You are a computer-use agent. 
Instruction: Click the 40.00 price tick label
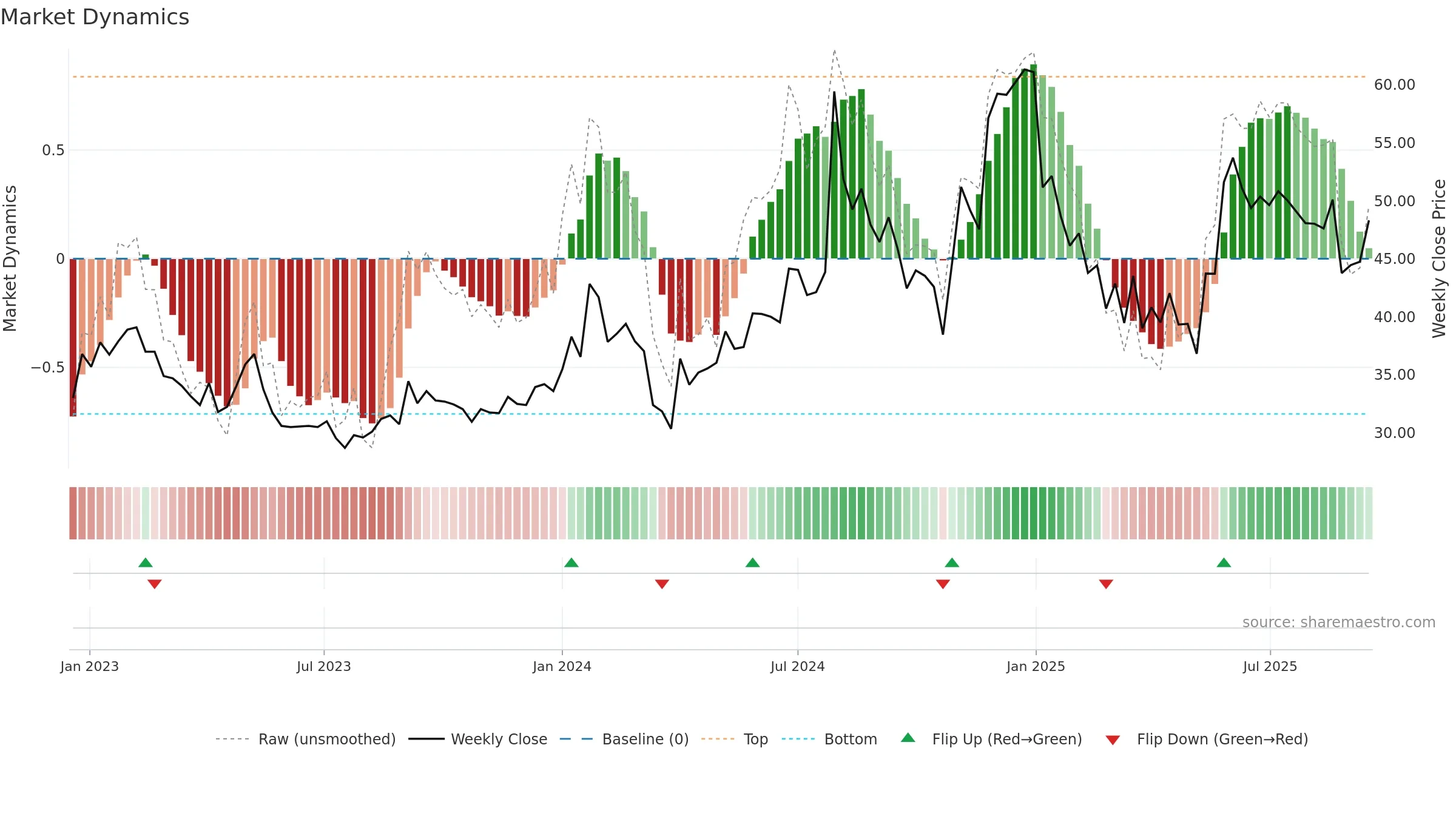point(1395,317)
